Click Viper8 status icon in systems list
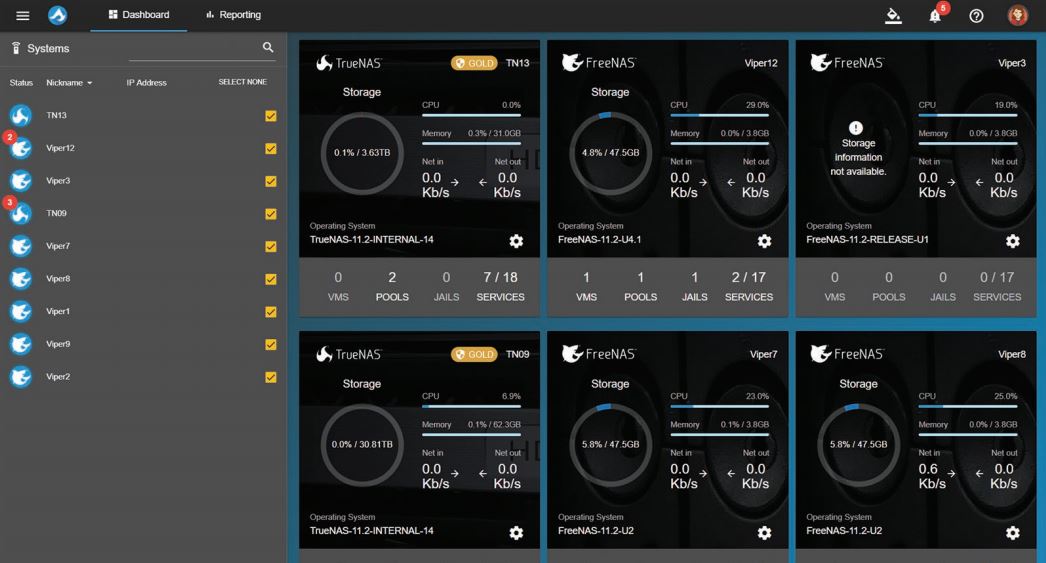This screenshot has width=1046, height=563. pyautogui.click(x=21, y=279)
